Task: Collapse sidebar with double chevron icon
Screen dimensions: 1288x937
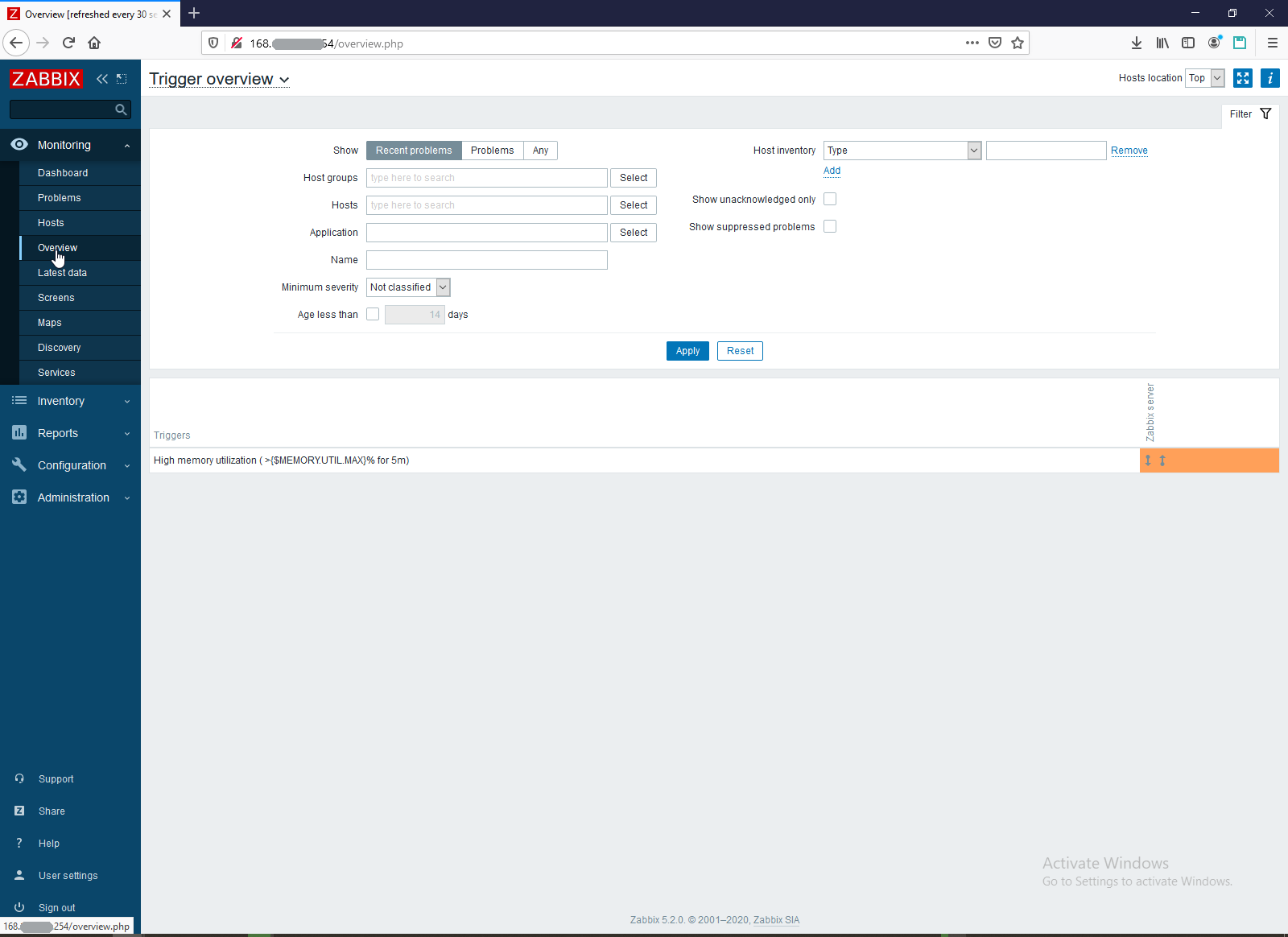Action: (102, 79)
